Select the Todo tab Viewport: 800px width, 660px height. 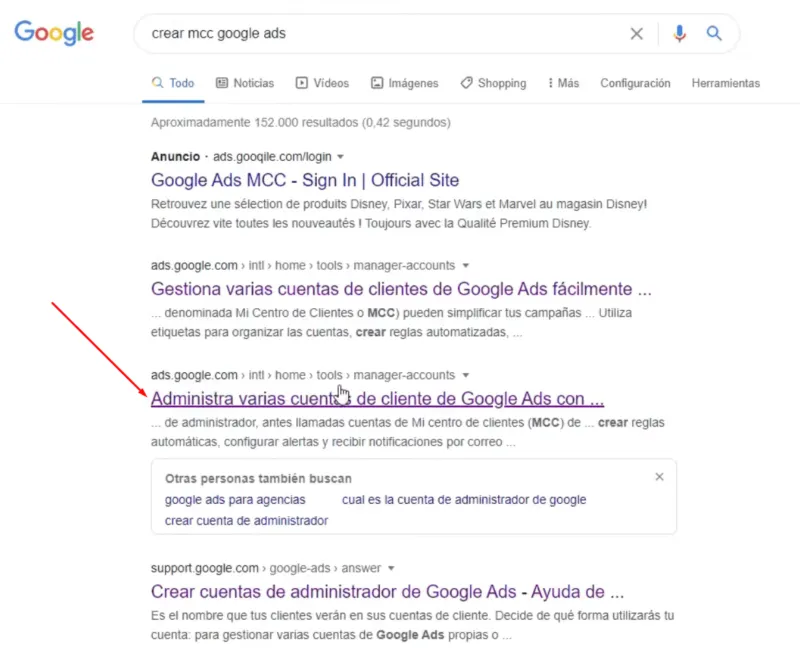(173, 83)
